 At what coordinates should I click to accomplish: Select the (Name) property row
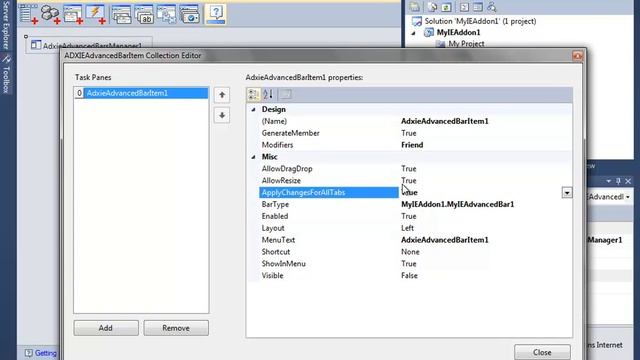pos(274,121)
